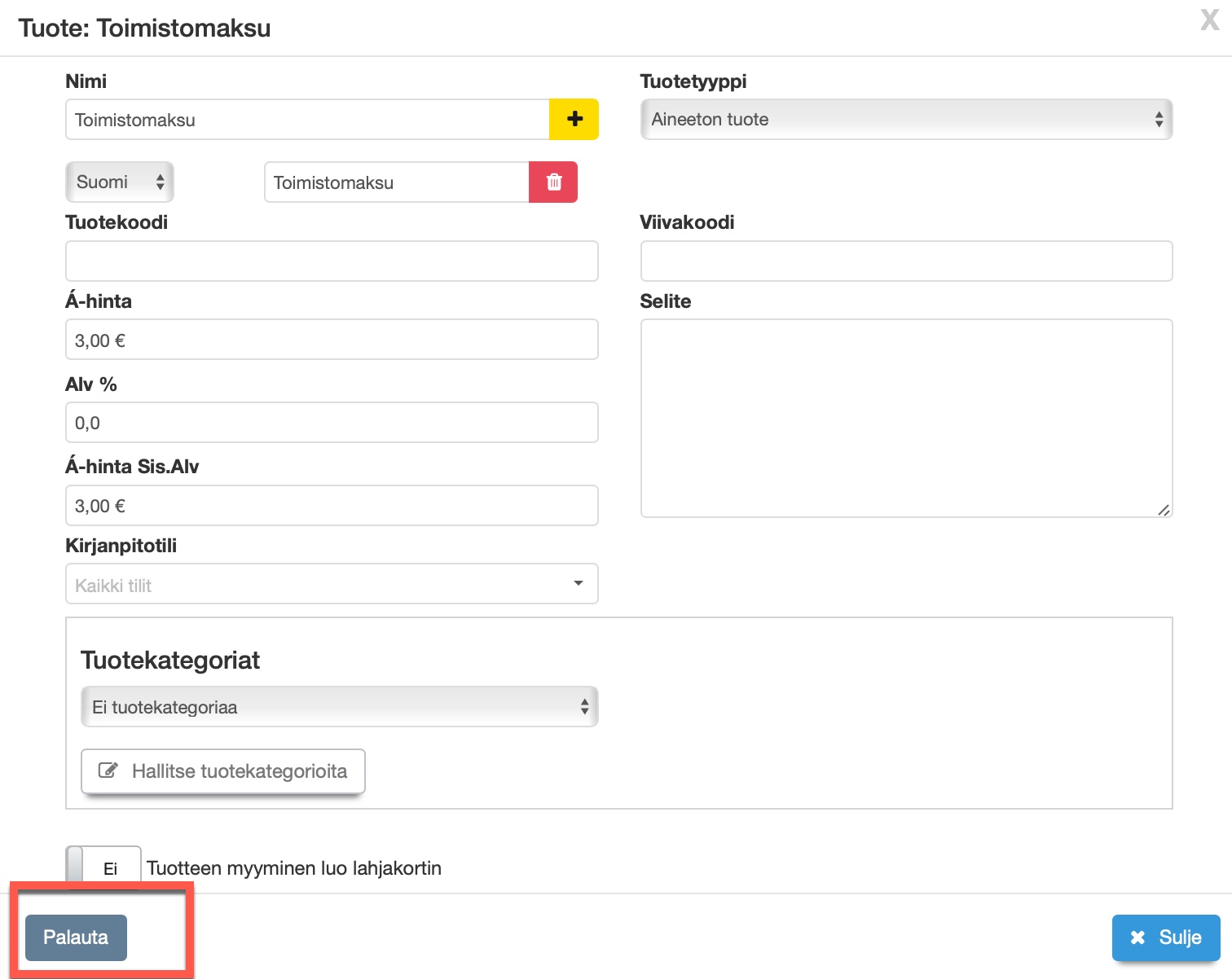Focus the Á-hinta Sis.Alv field

coord(332,506)
